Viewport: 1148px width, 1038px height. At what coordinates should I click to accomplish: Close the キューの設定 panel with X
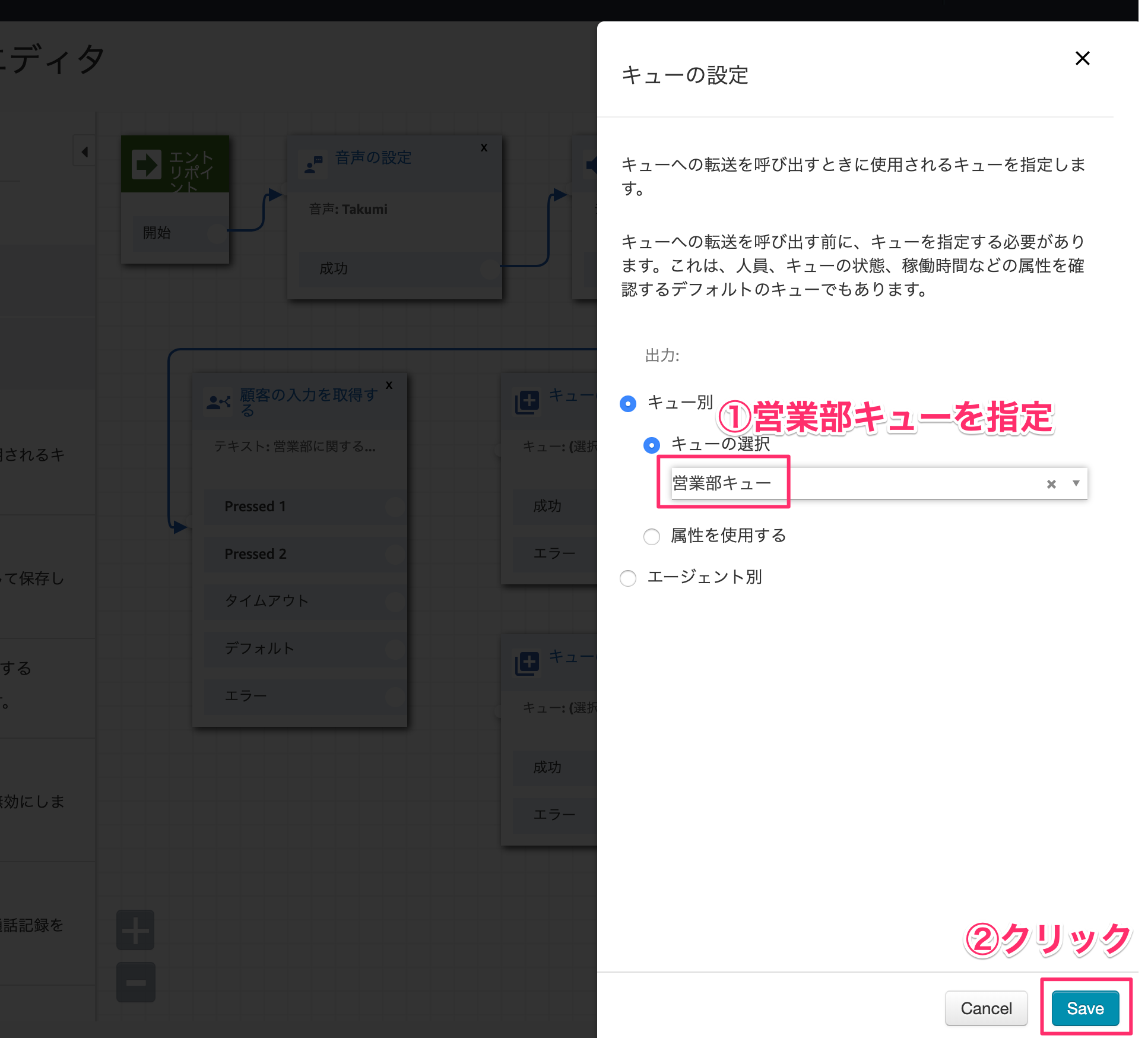tap(1082, 58)
